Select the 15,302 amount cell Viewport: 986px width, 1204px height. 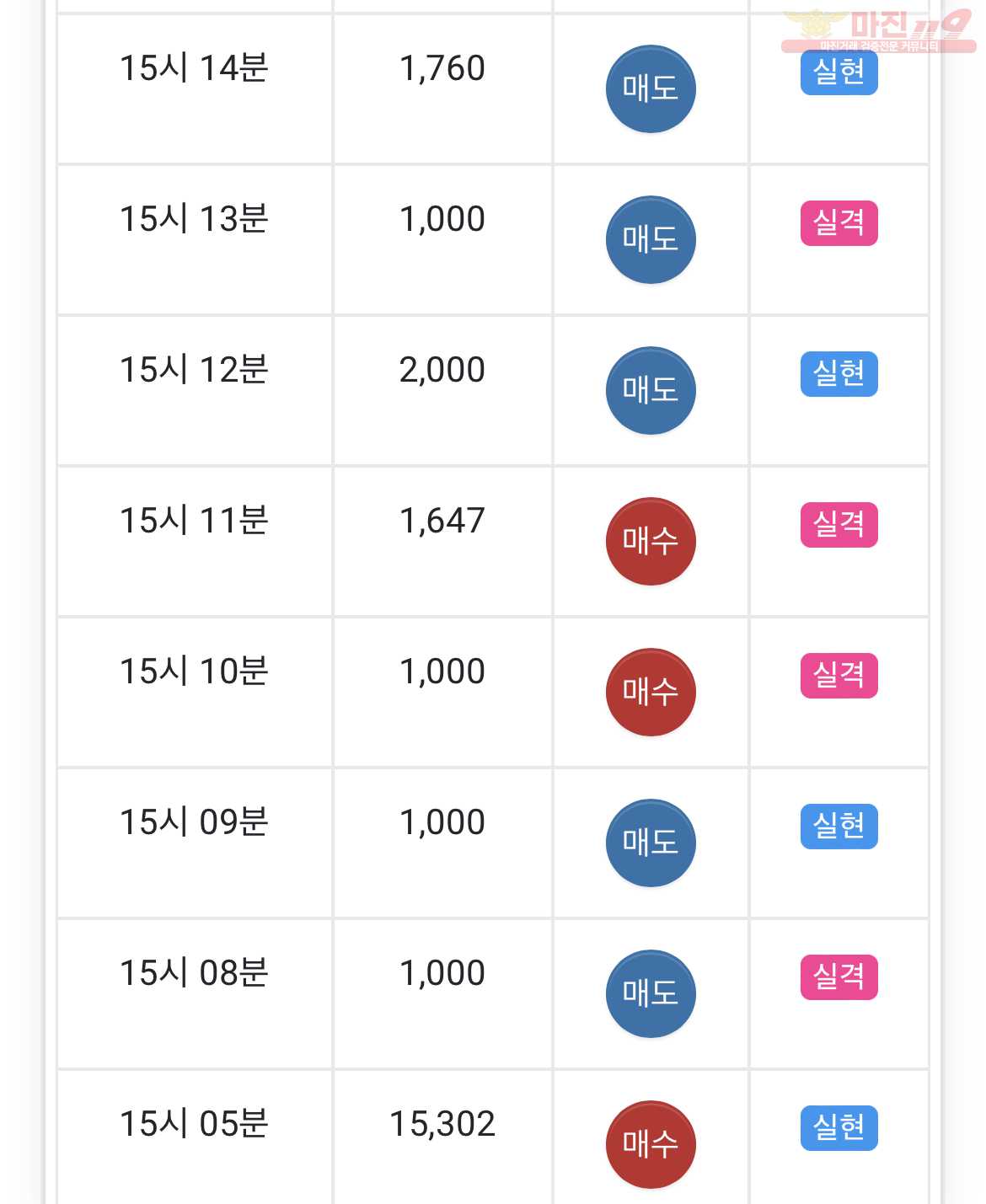442,1137
